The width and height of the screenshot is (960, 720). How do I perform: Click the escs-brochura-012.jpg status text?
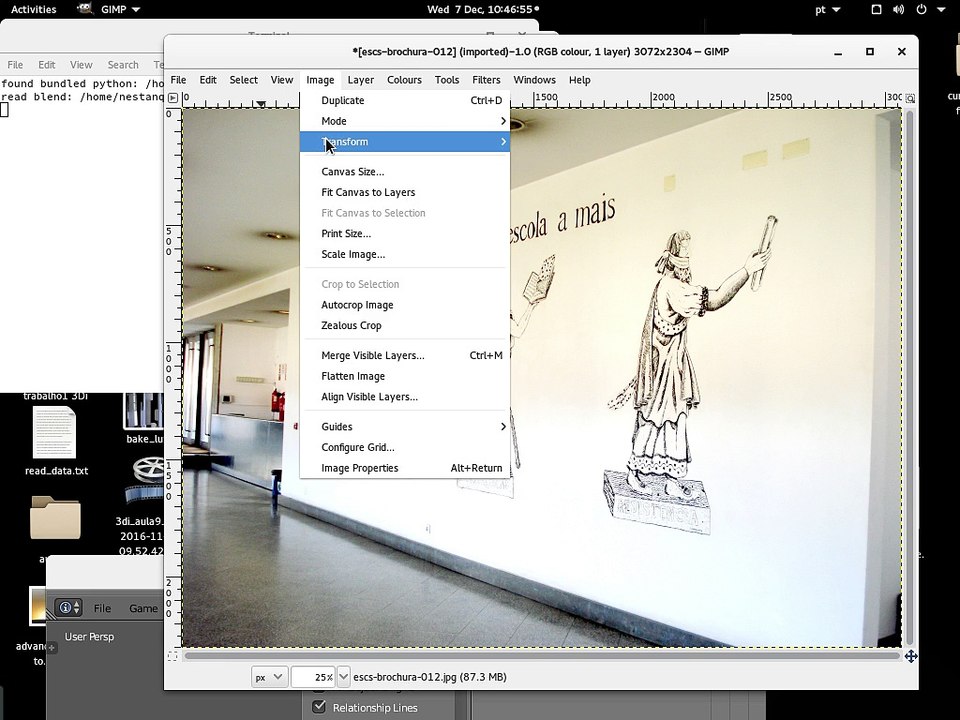click(430, 677)
